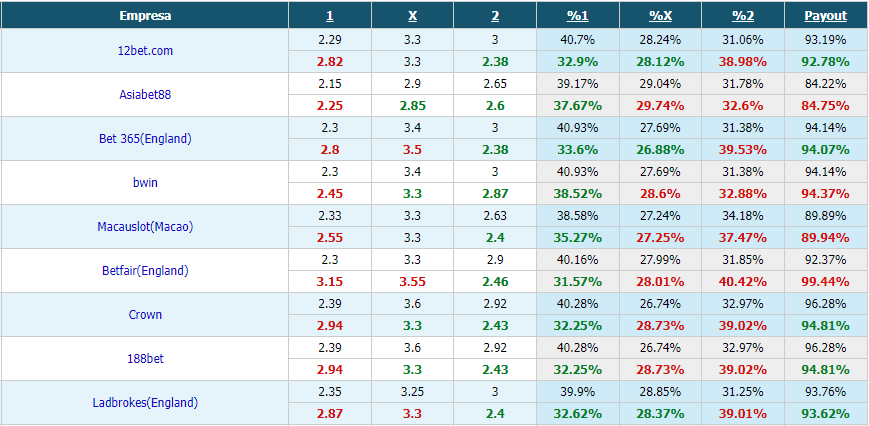
Task: Open the bwin bookmaker link
Action: click(145, 182)
